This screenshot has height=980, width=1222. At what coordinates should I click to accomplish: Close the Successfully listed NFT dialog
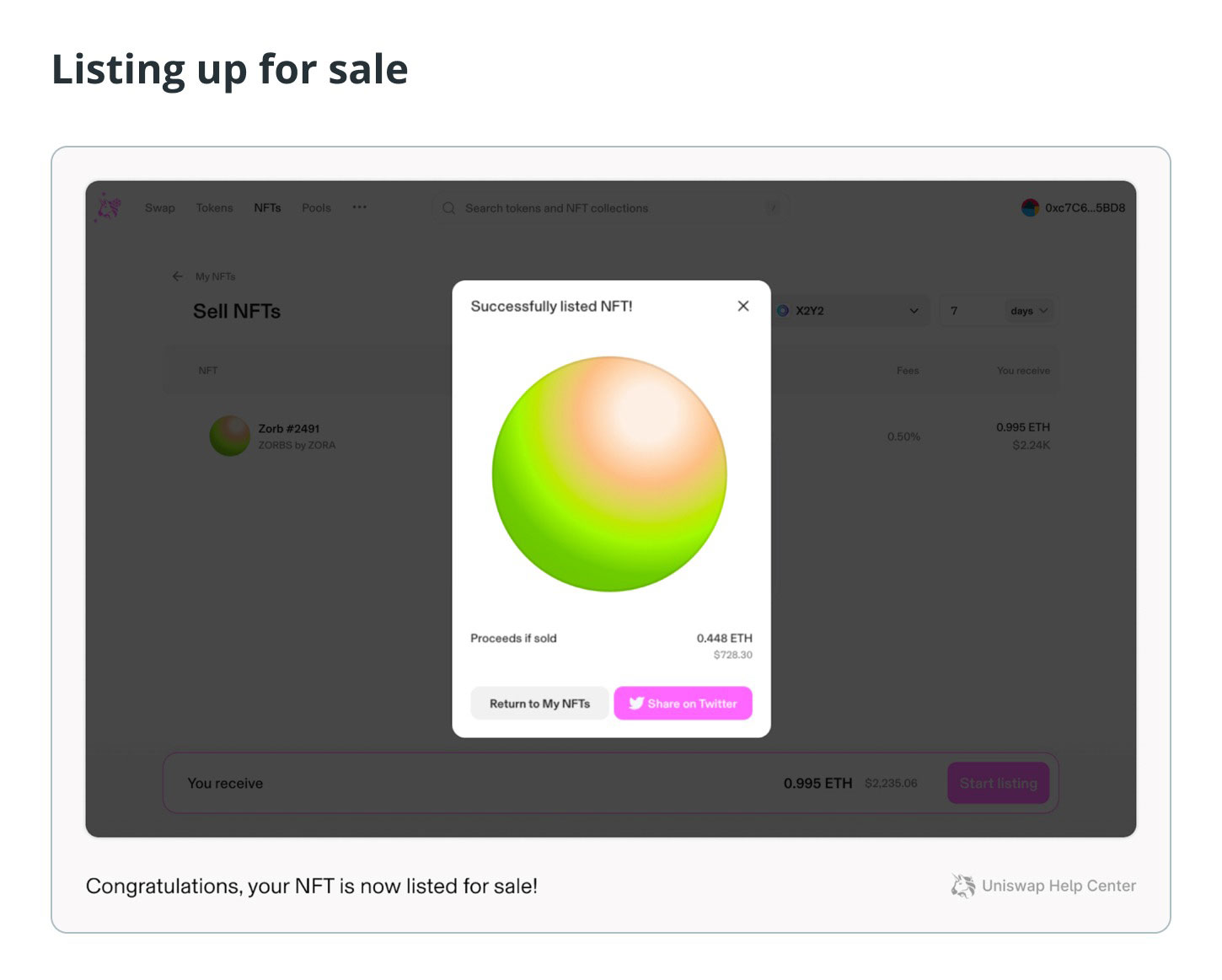point(742,306)
